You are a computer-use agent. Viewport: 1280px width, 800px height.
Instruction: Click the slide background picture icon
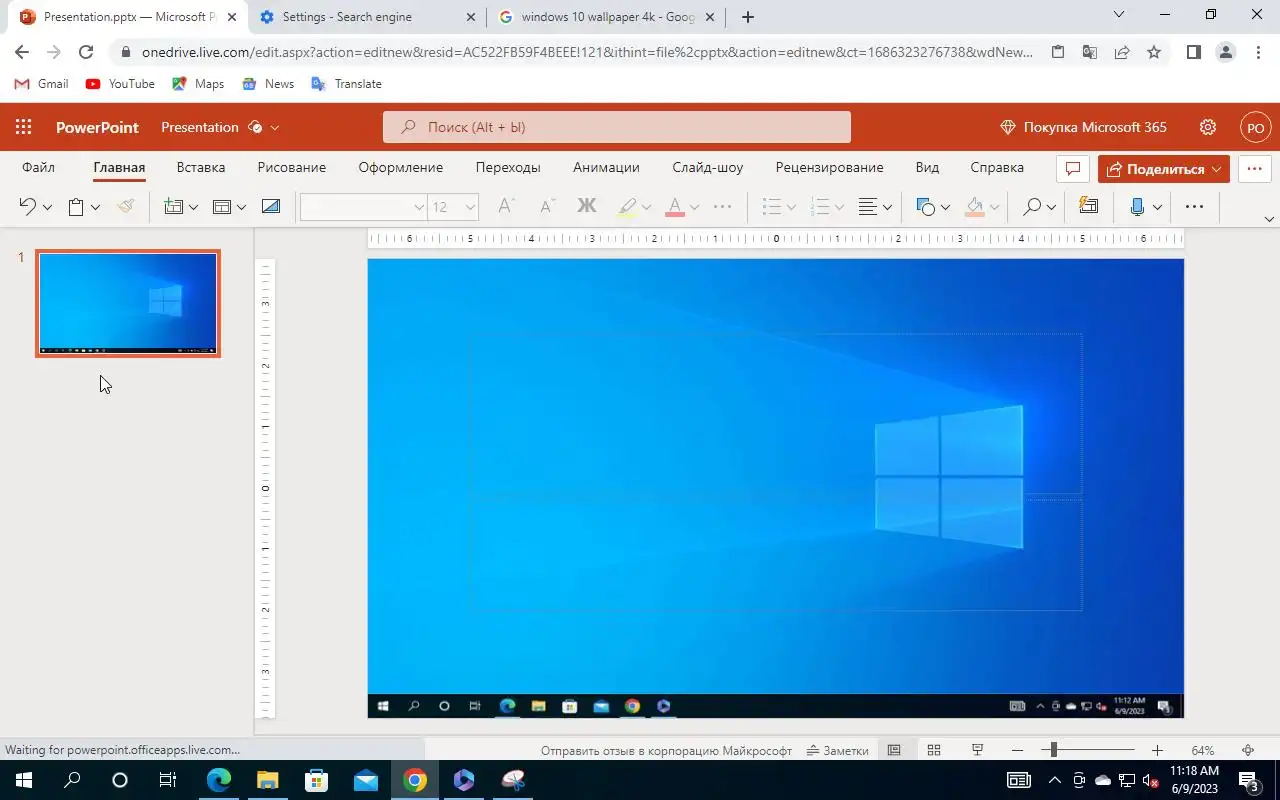click(270, 207)
